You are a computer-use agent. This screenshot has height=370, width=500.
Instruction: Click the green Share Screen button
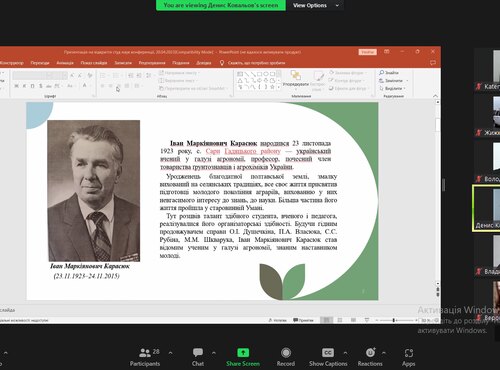(243, 357)
